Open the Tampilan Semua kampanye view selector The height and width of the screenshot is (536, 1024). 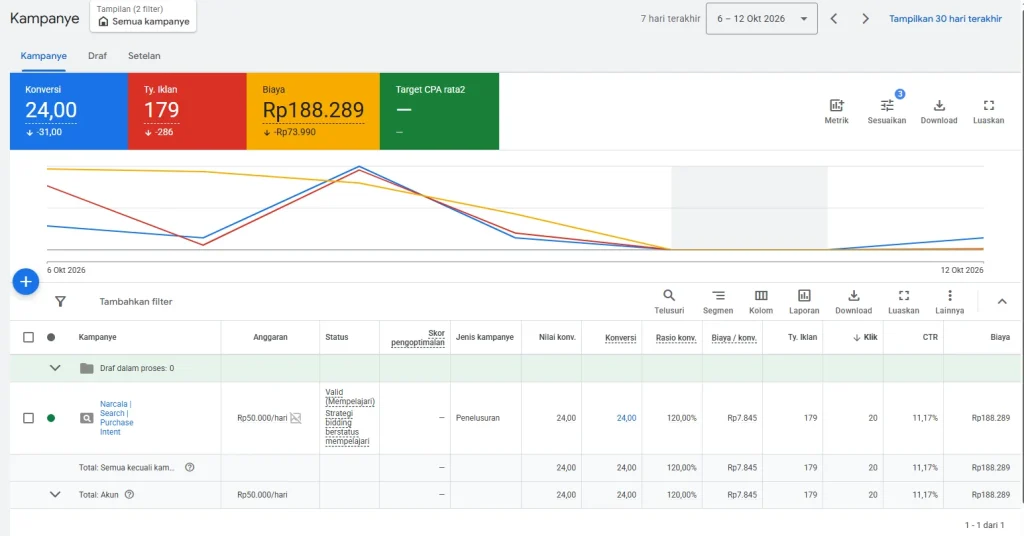(144, 16)
